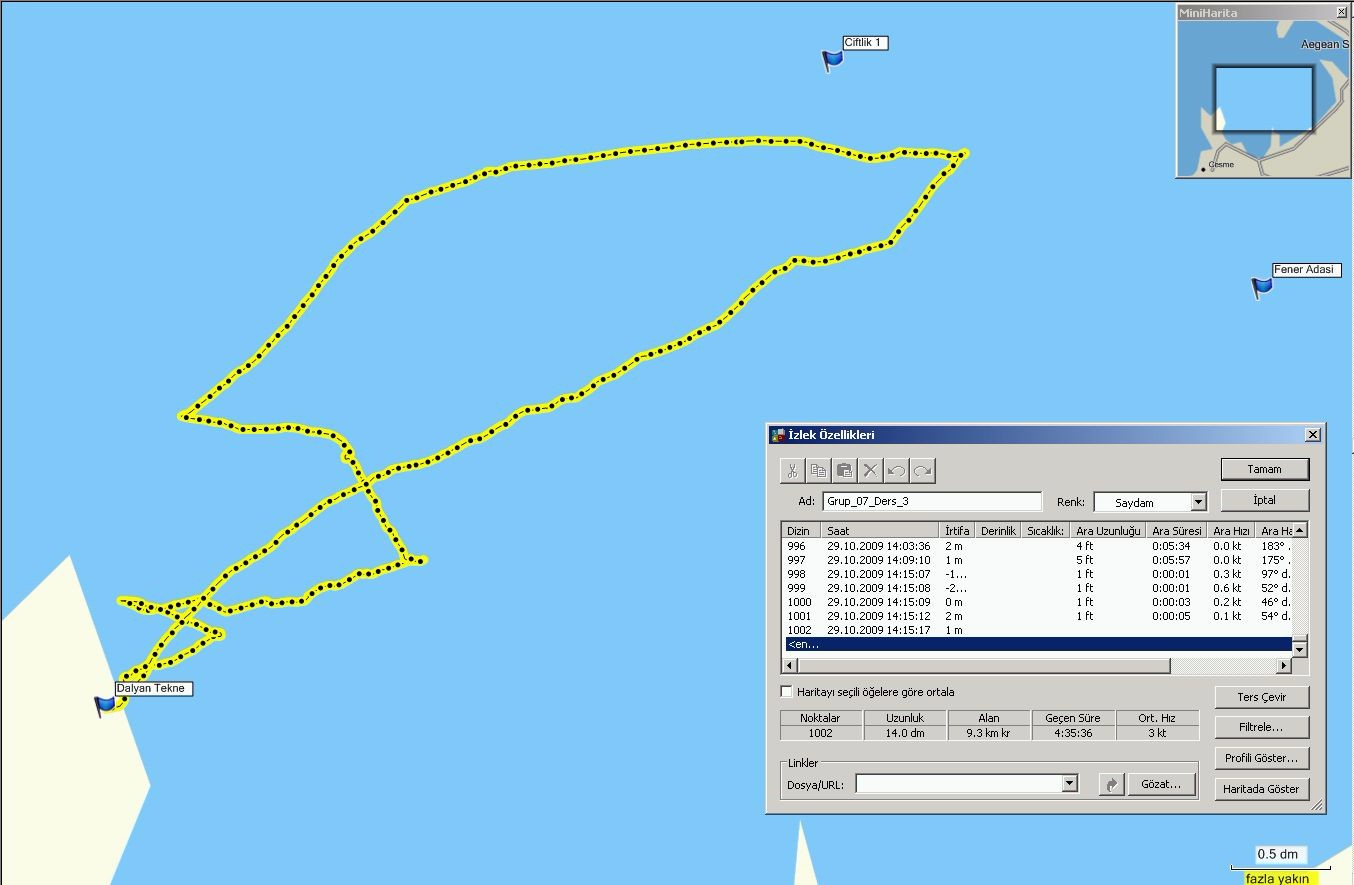Open Profili Göster... elevation profile

tap(1262, 758)
